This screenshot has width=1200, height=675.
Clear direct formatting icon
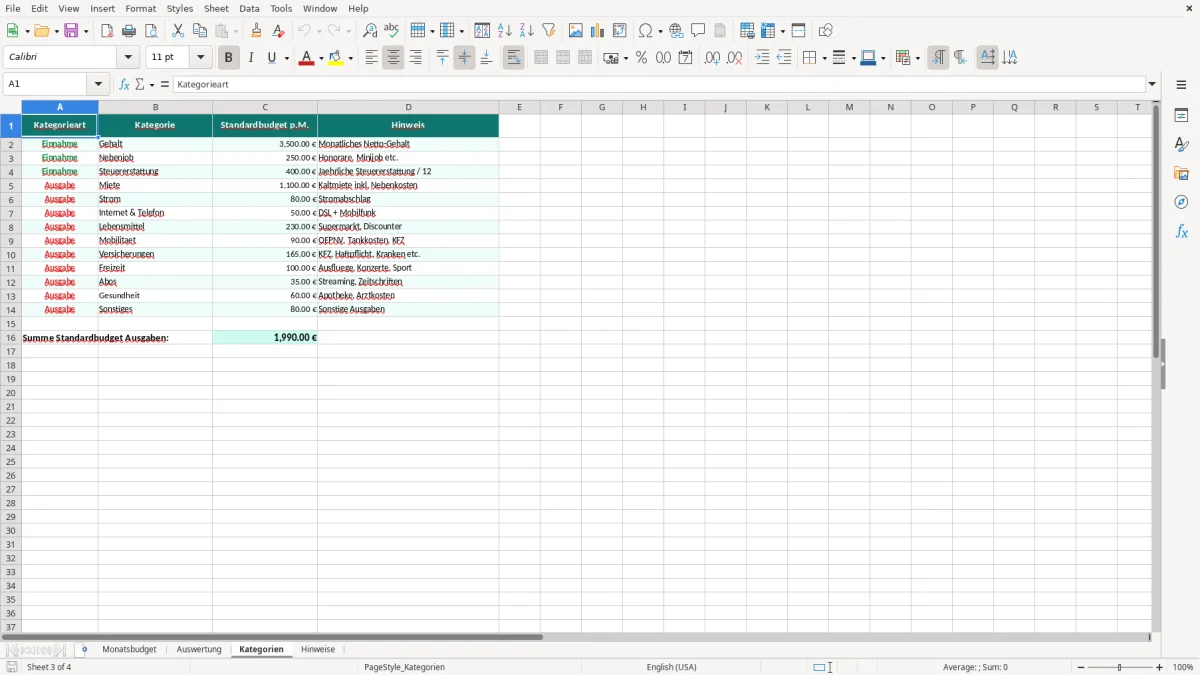279,31
